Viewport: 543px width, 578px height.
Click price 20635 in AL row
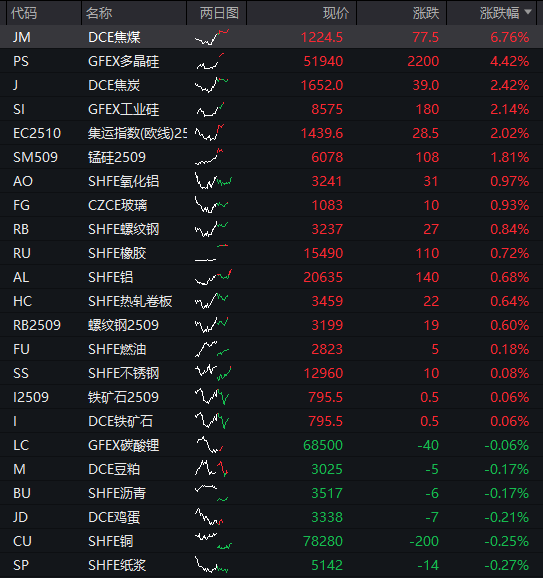click(x=323, y=277)
